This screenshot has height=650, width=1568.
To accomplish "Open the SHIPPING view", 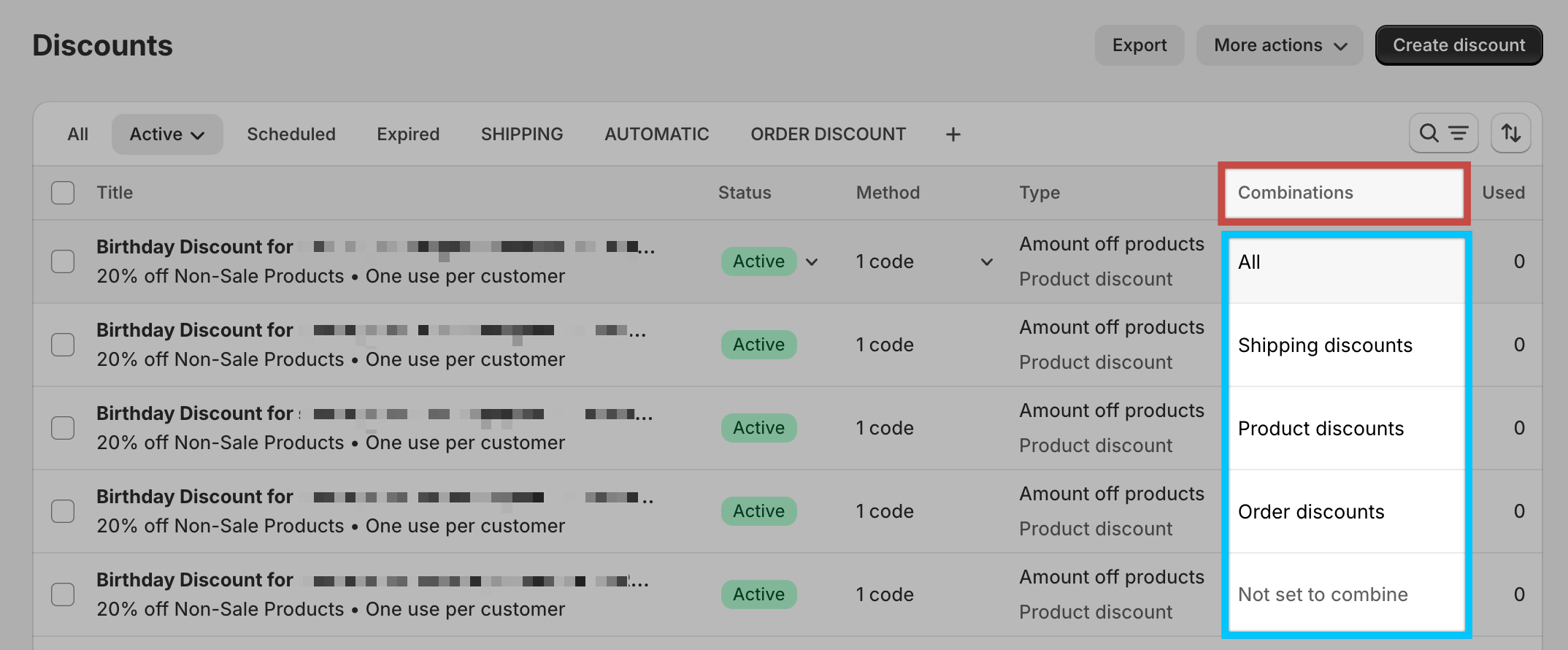I will (x=522, y=134).
